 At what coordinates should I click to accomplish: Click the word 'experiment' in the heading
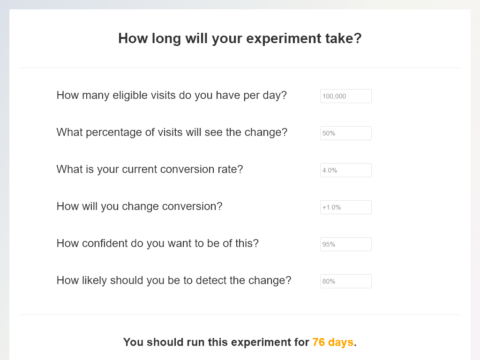pos(284,39)
